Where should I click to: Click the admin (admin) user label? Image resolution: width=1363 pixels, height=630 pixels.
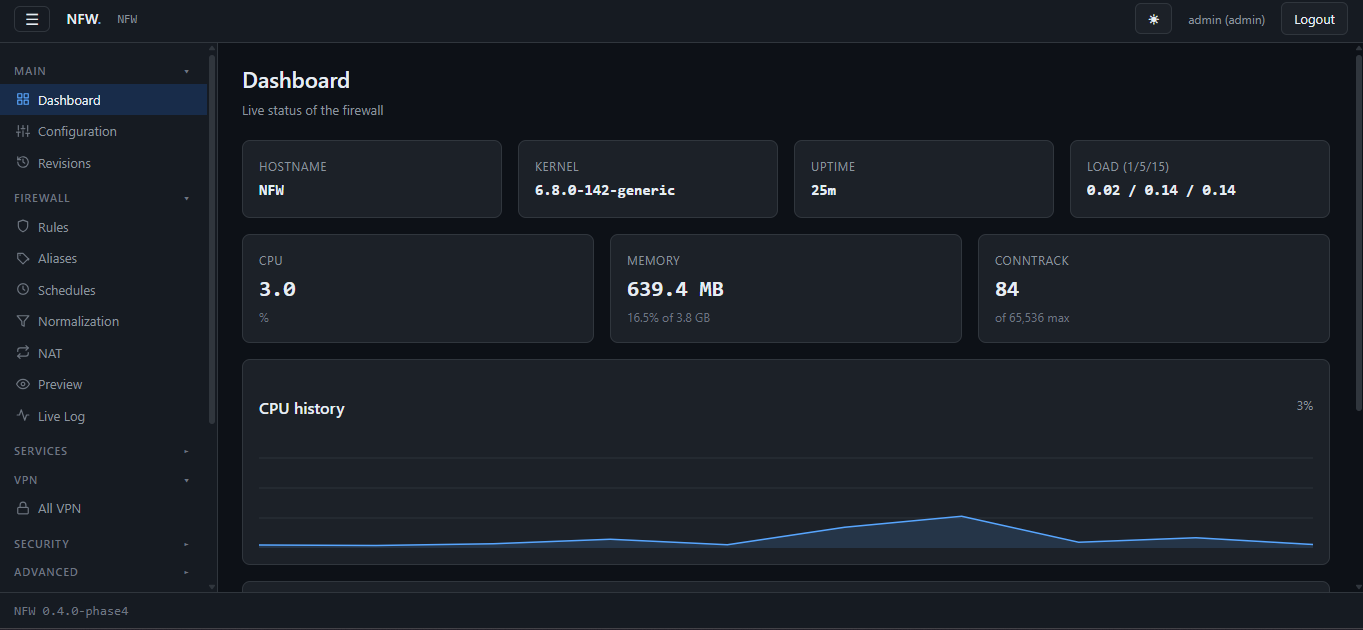click(1226, 20)
